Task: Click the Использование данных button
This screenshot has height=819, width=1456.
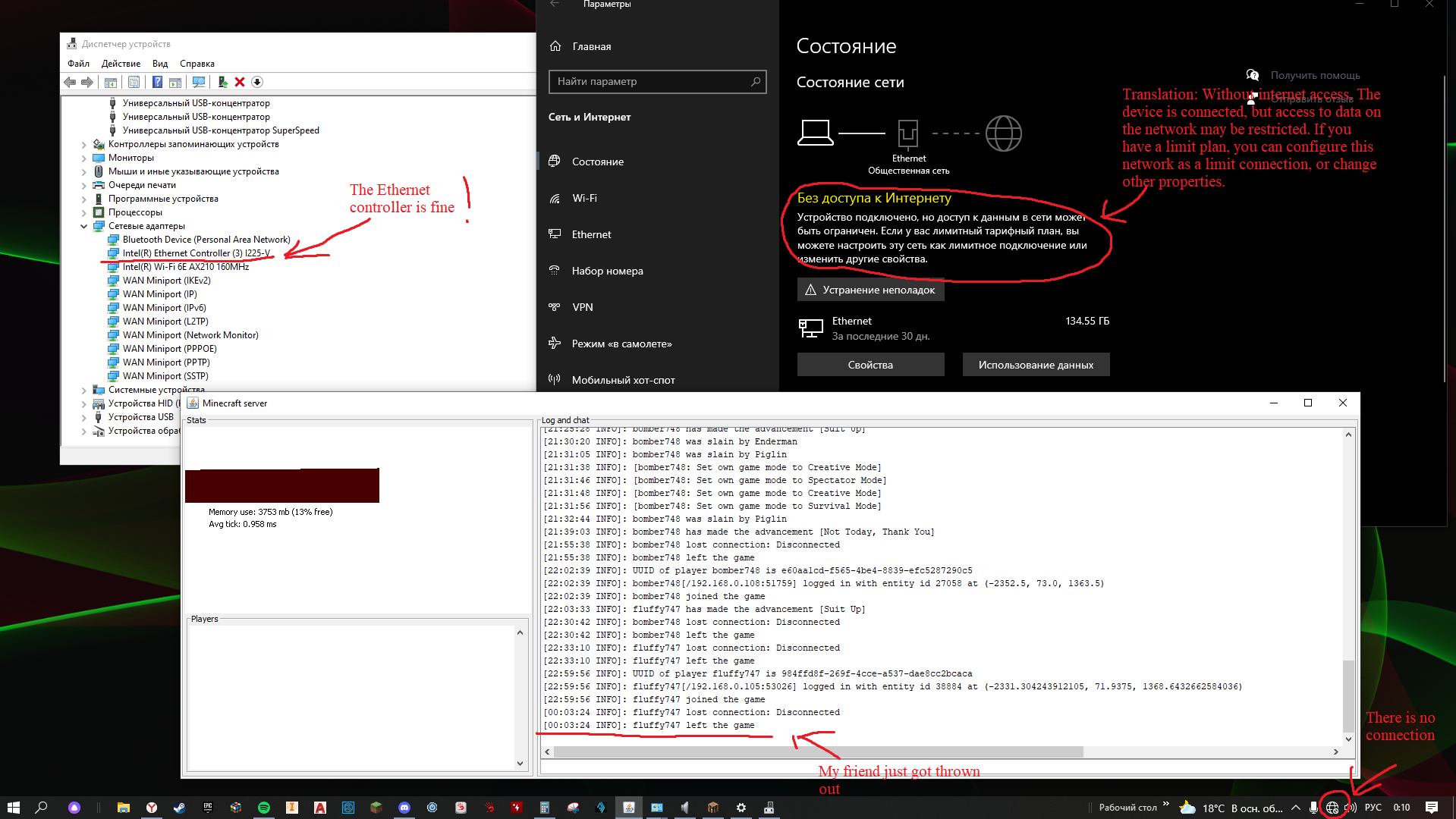Action: click(x=1036, y=365)
